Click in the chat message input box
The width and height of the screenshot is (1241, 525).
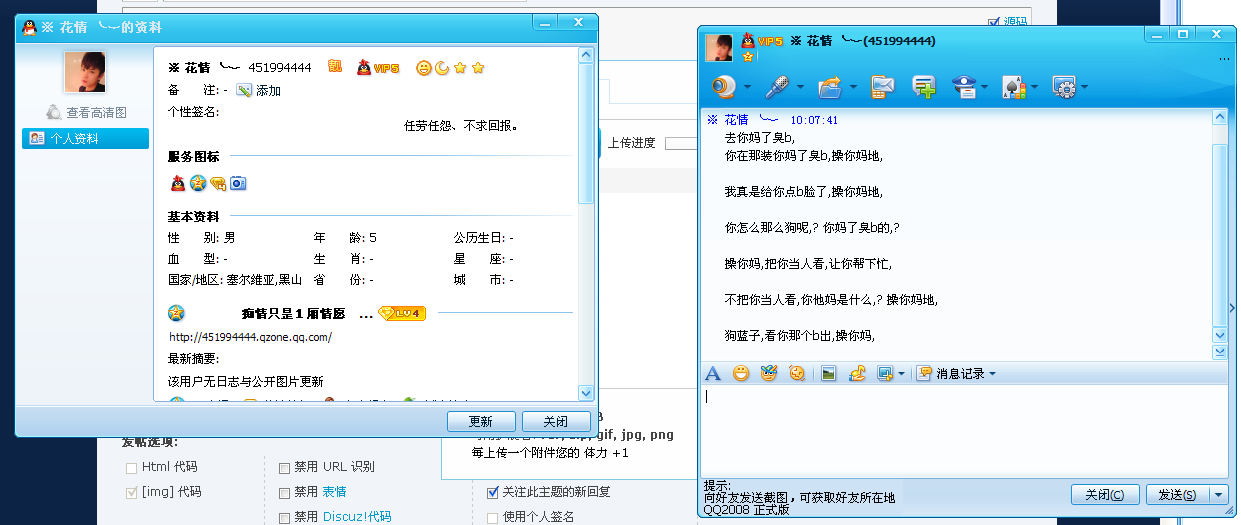click(960, 430)
